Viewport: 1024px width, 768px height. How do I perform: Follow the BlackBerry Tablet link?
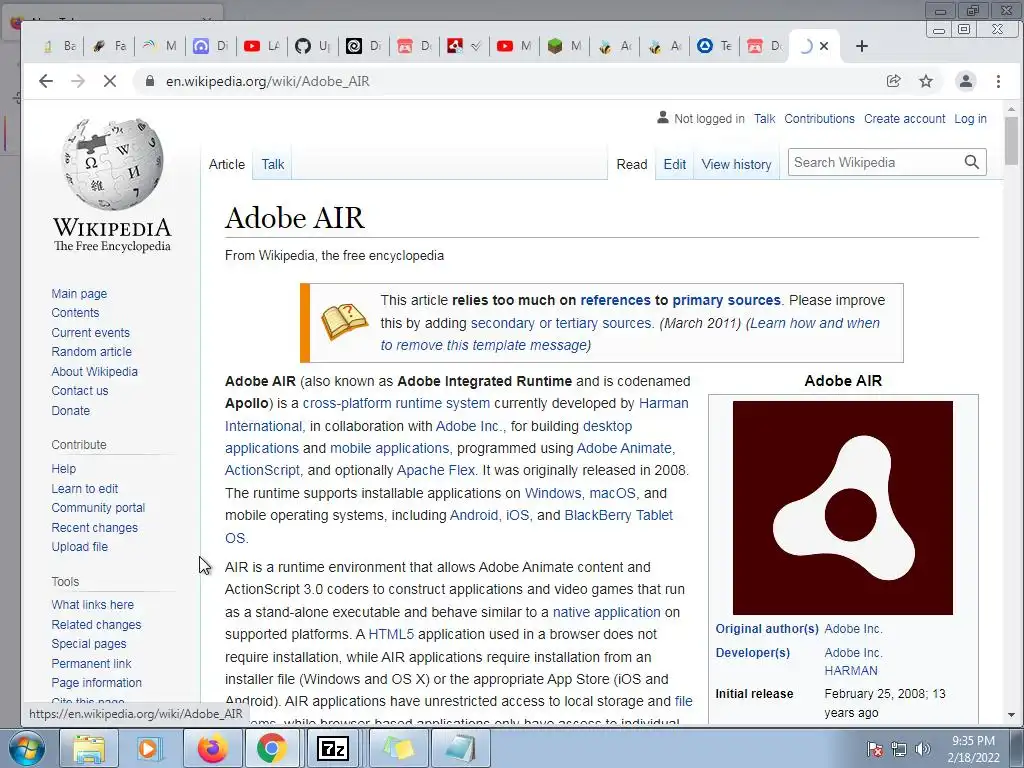618,515
